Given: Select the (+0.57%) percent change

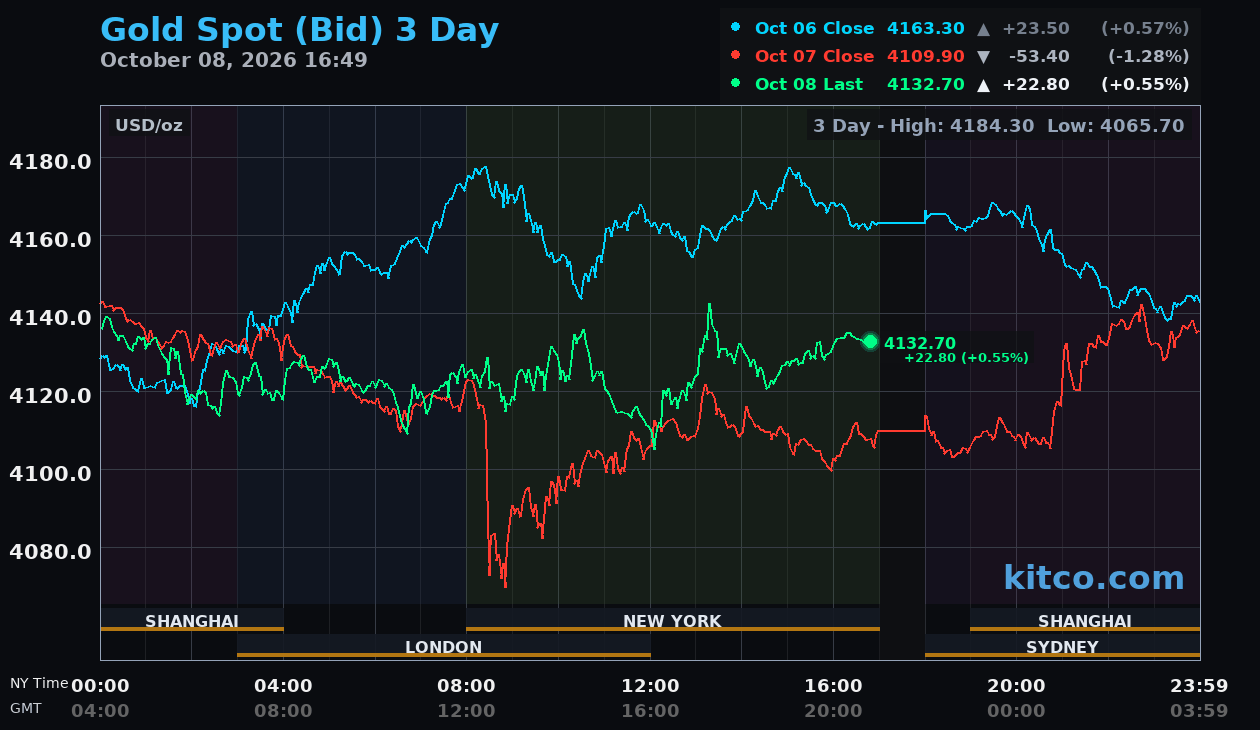Looking at the screenshot, I should [x=1145, y=28].
